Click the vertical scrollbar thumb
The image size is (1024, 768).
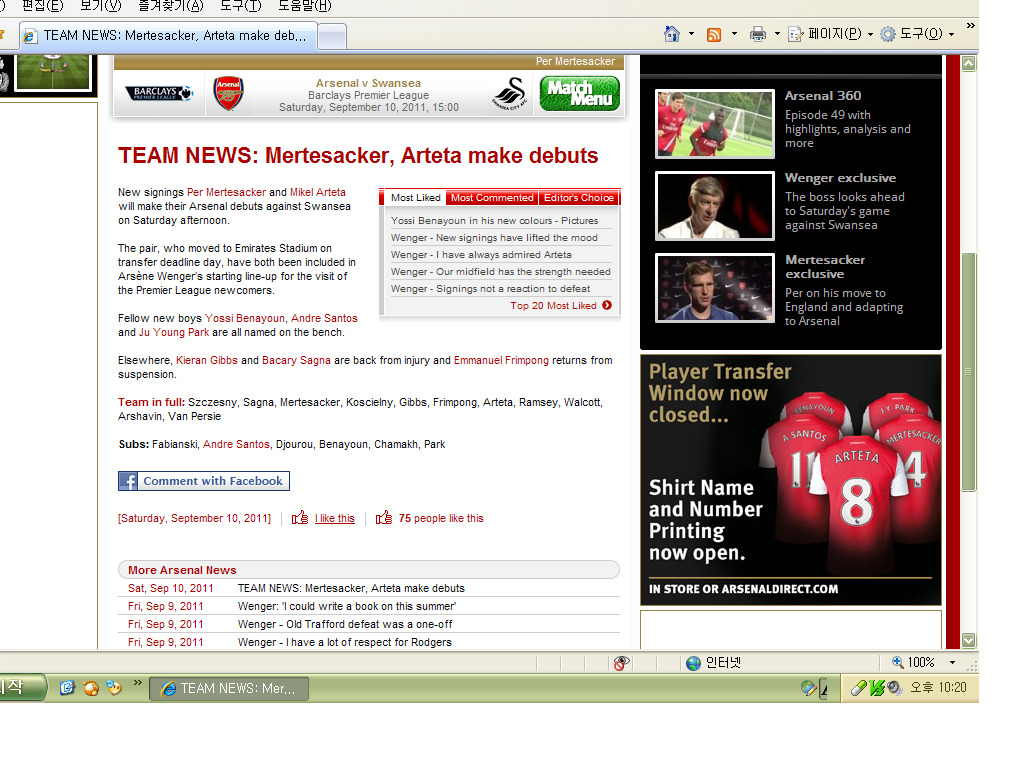pos(968,372)
